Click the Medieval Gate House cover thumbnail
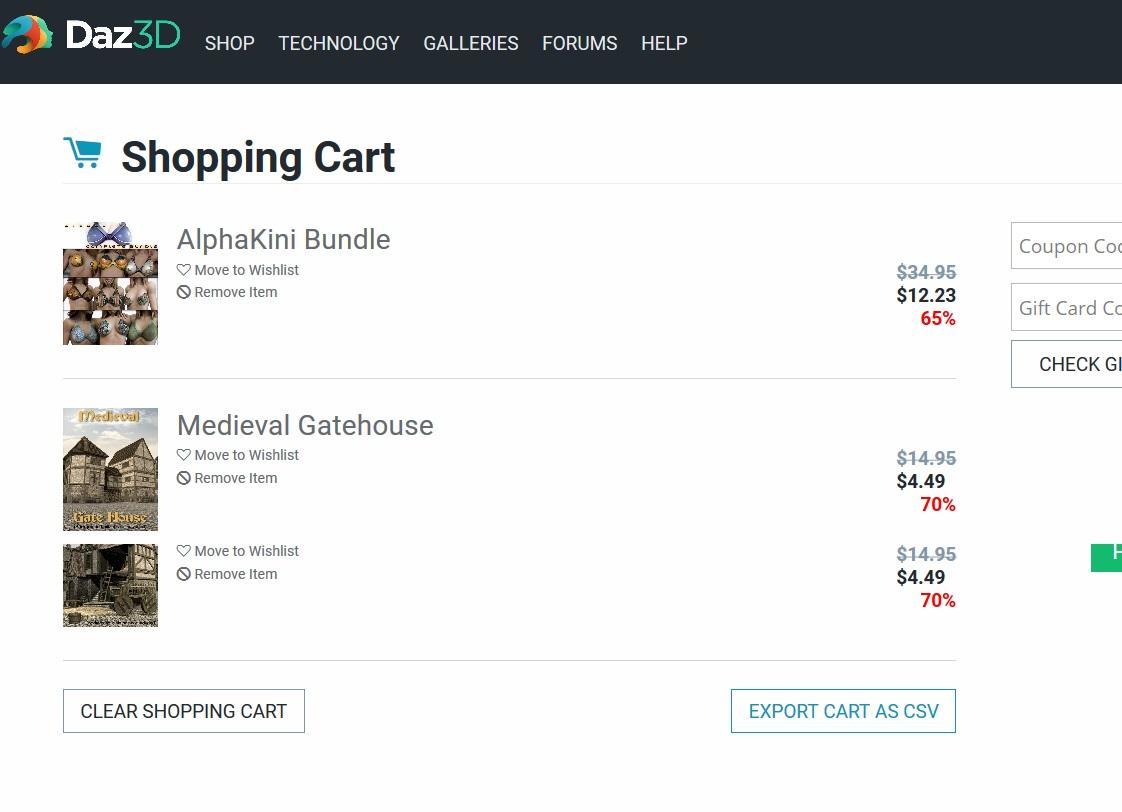 tap(110, 469)
